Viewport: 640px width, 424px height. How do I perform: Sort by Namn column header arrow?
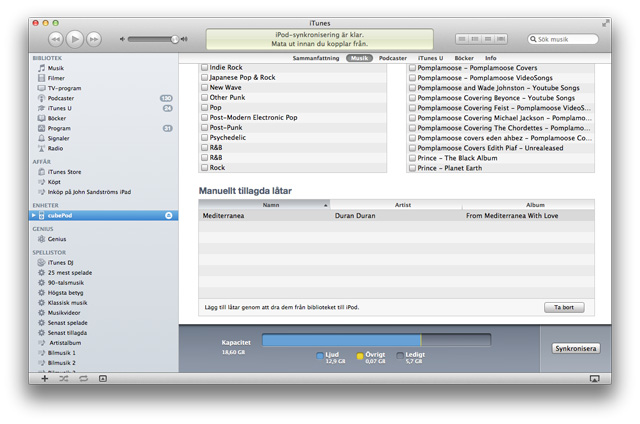(x=326, y=205)
